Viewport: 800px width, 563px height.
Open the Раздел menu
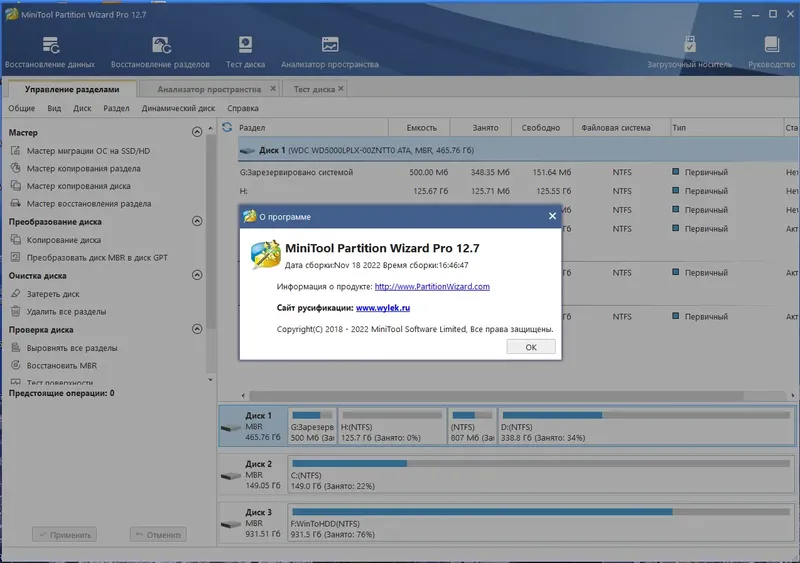[x=116, y=108]
